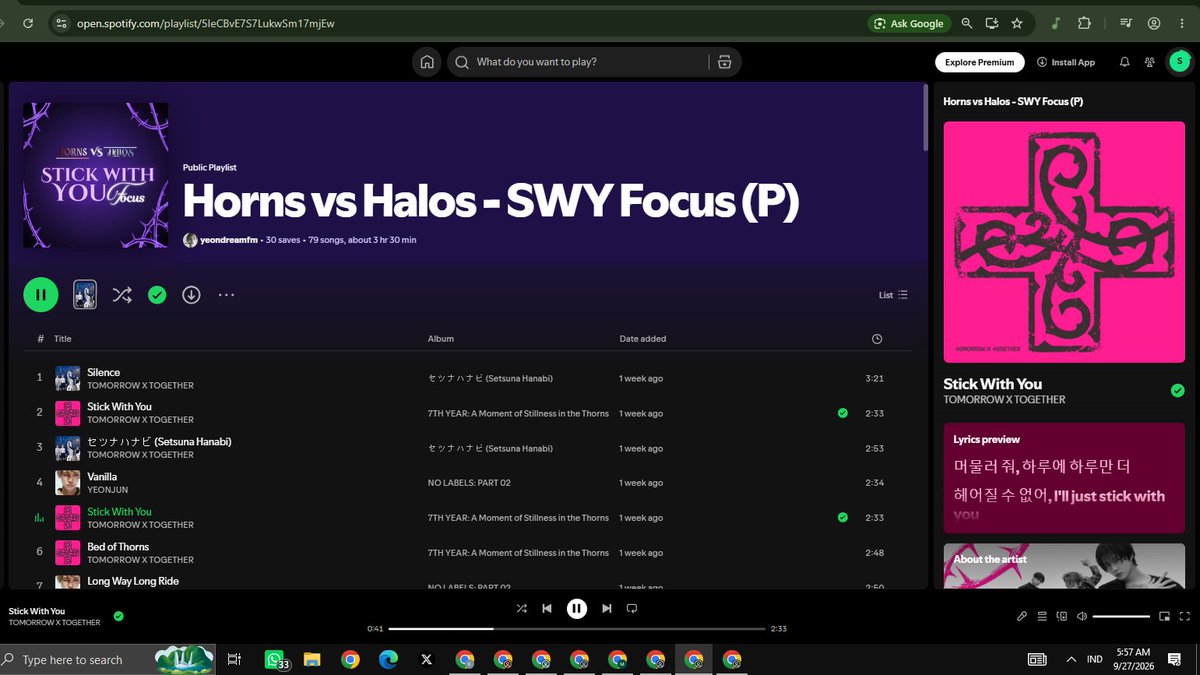Pause playback in bottom player bar

tap(577, 608)
